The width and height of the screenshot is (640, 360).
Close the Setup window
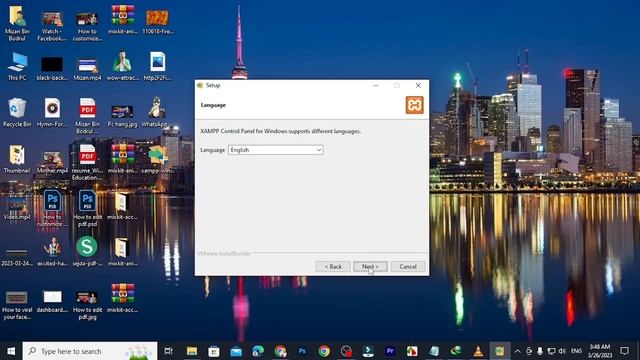(x=418, y=85)
